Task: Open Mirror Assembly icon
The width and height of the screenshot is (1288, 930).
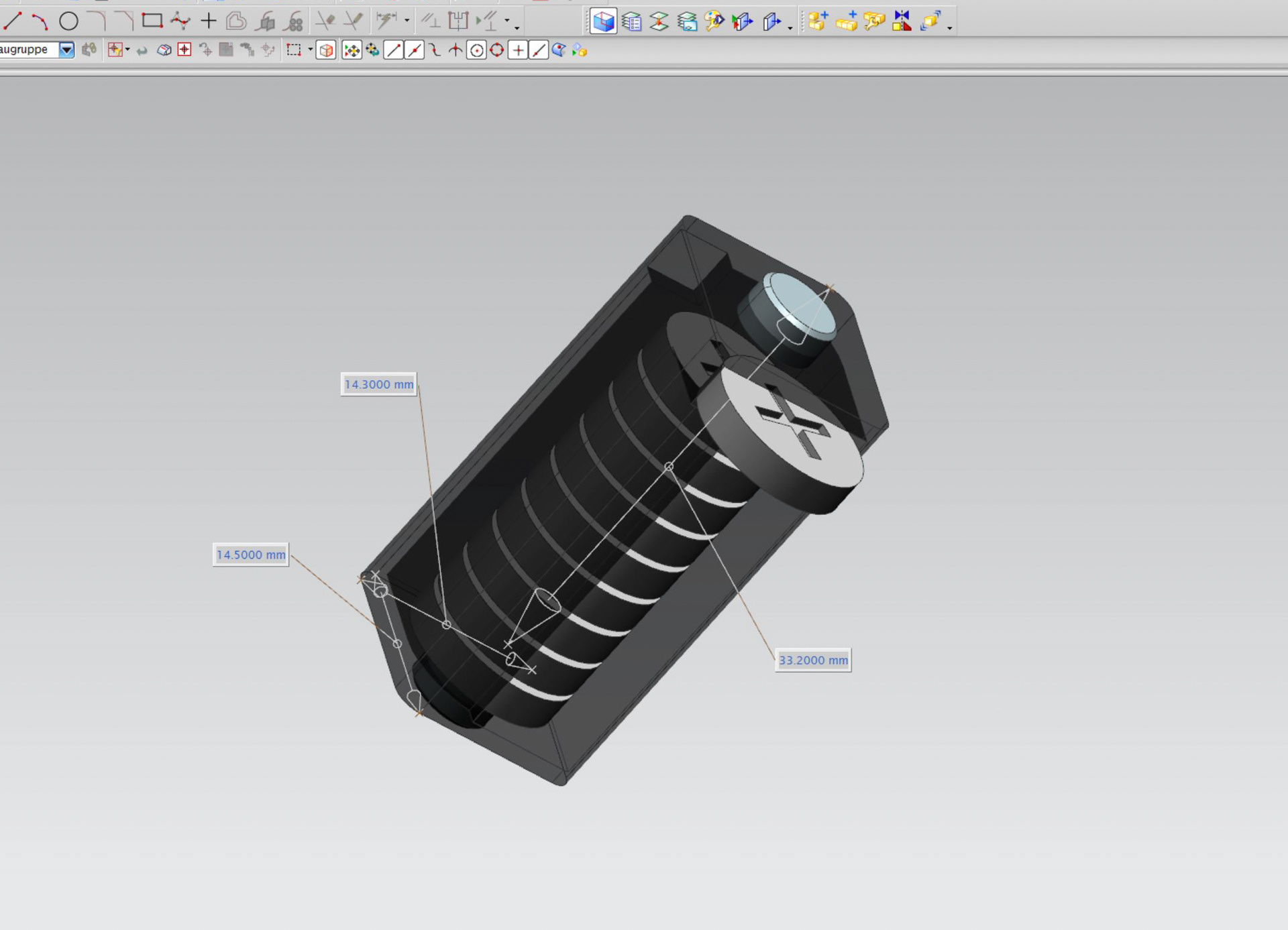Action: click(902, 21)
